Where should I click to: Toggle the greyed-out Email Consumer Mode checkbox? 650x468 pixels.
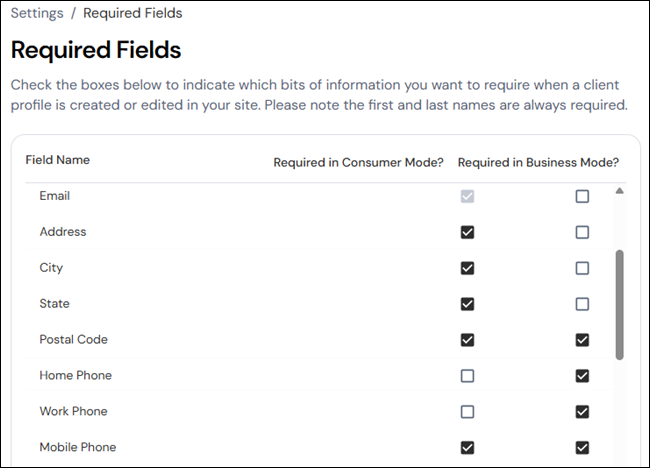pos(467,196)
